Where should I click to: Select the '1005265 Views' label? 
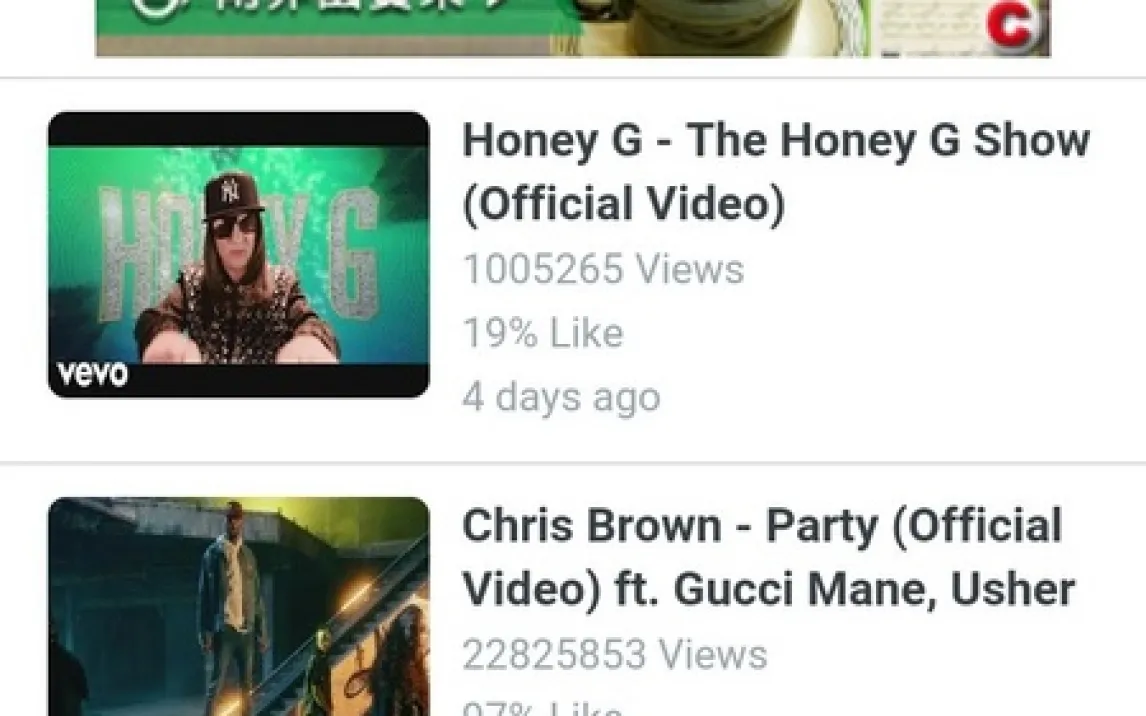coord(603,268)
